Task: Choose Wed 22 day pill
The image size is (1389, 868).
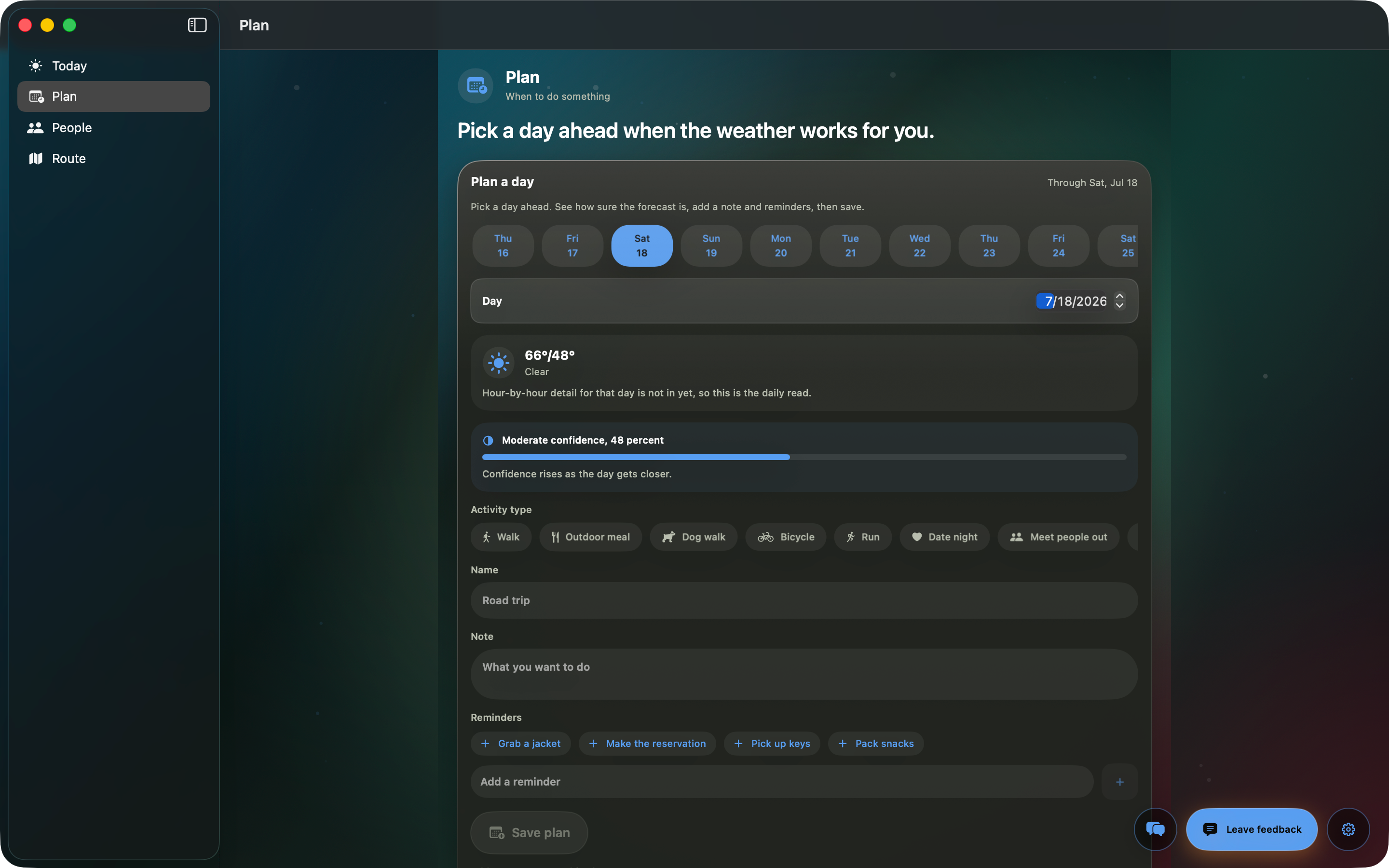Action: (x=920, y=246)
